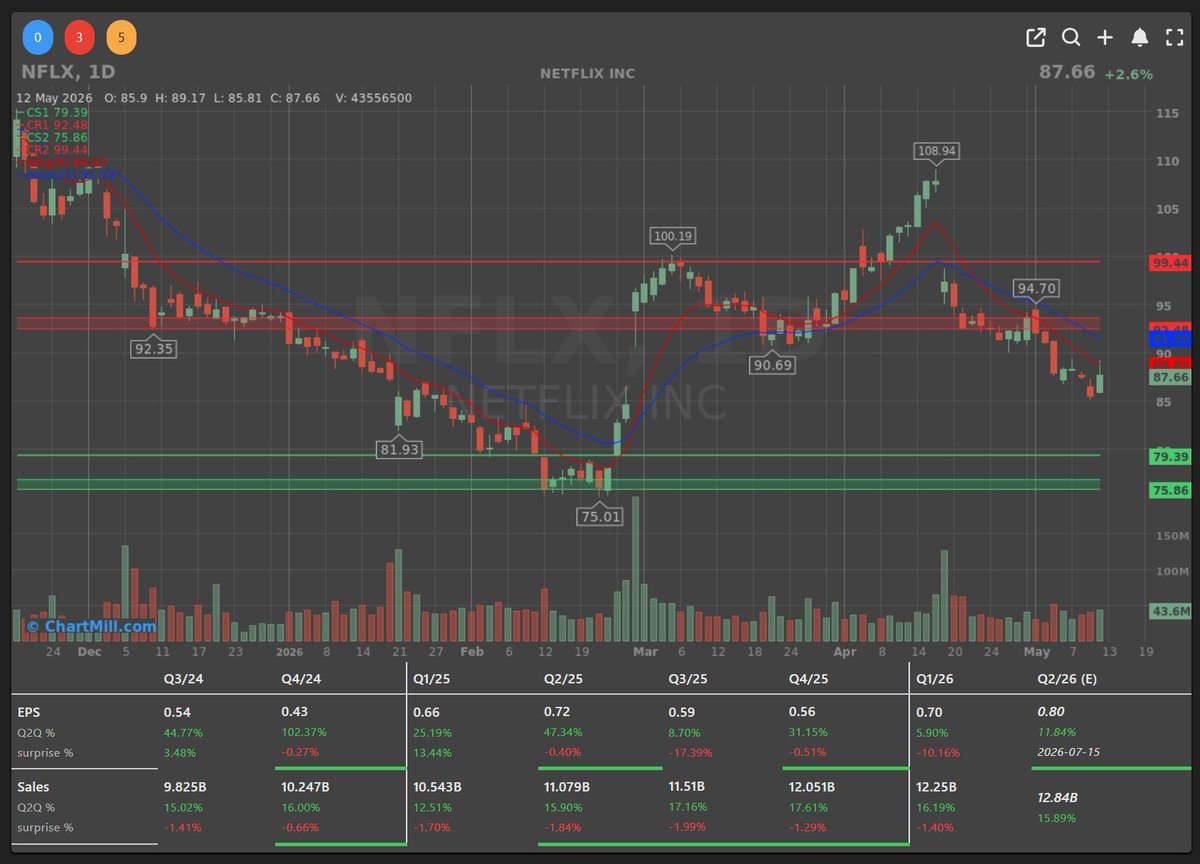Click the Q3/24 column header
This screenshot has width=1200, height=864.
[x=182, y=679]
